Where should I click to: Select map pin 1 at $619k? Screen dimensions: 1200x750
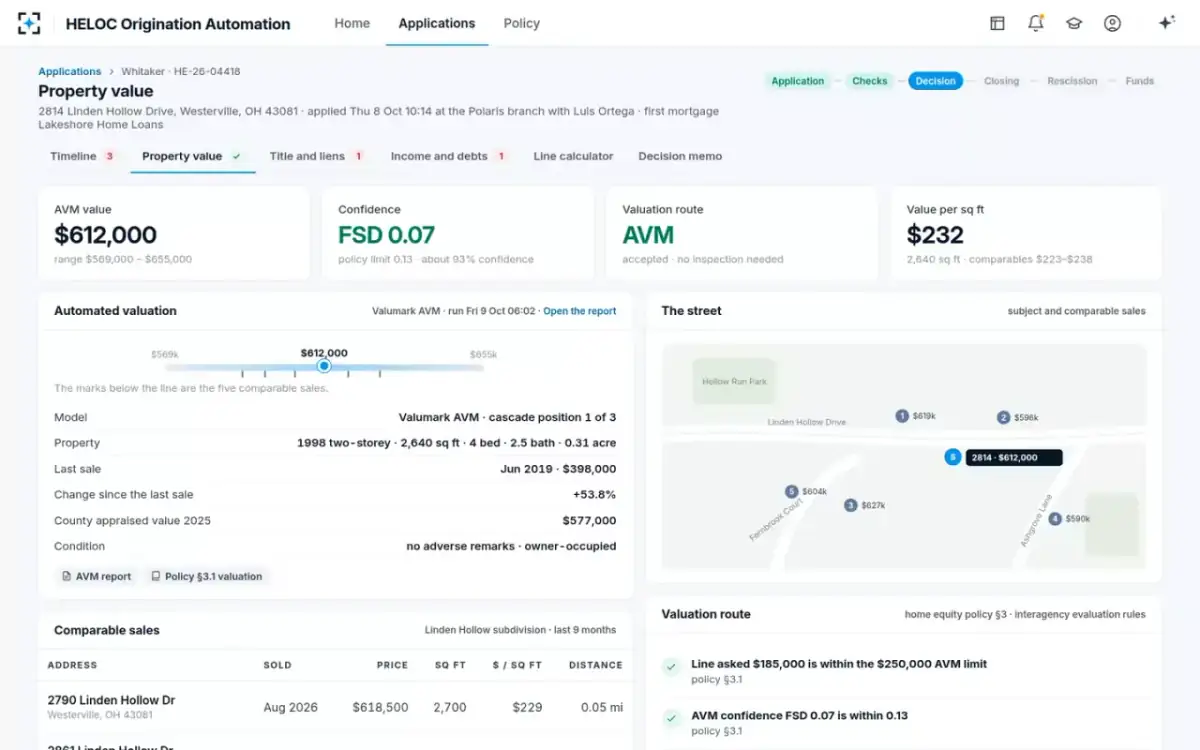[x=902, y=416]
